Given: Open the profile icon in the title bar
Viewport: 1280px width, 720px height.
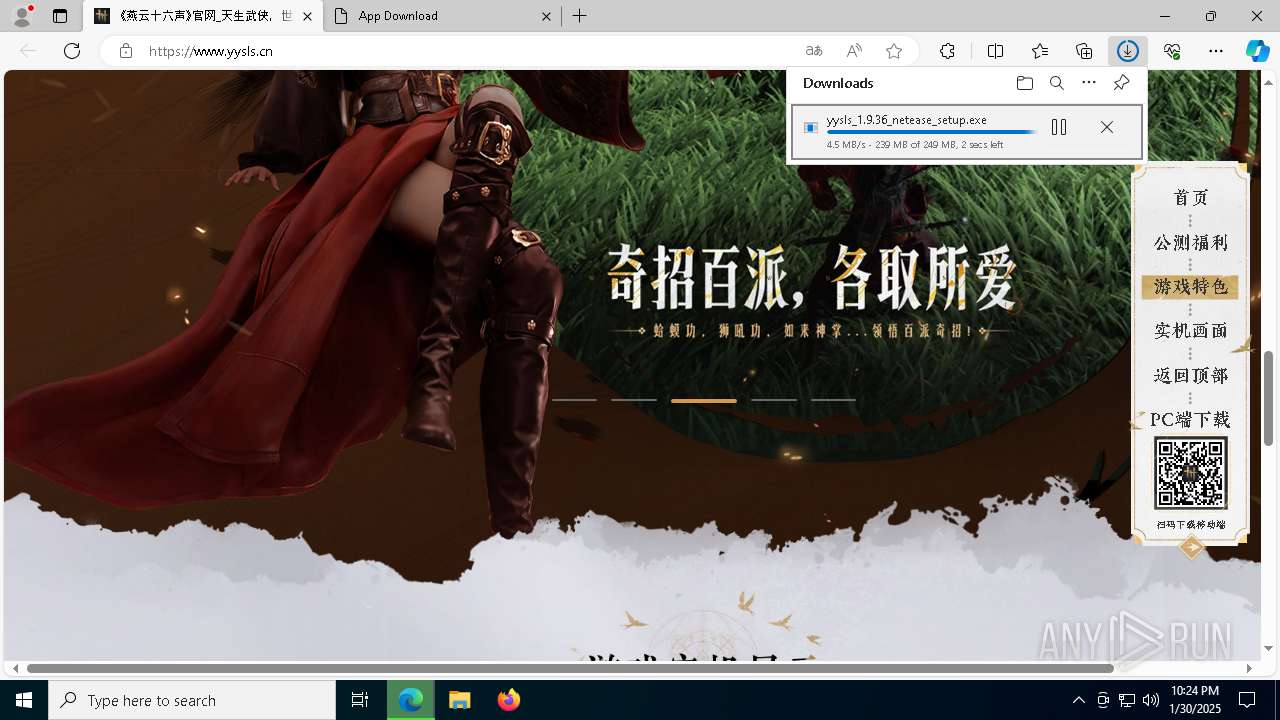Looking at the screenshot, I should (21, 16).
